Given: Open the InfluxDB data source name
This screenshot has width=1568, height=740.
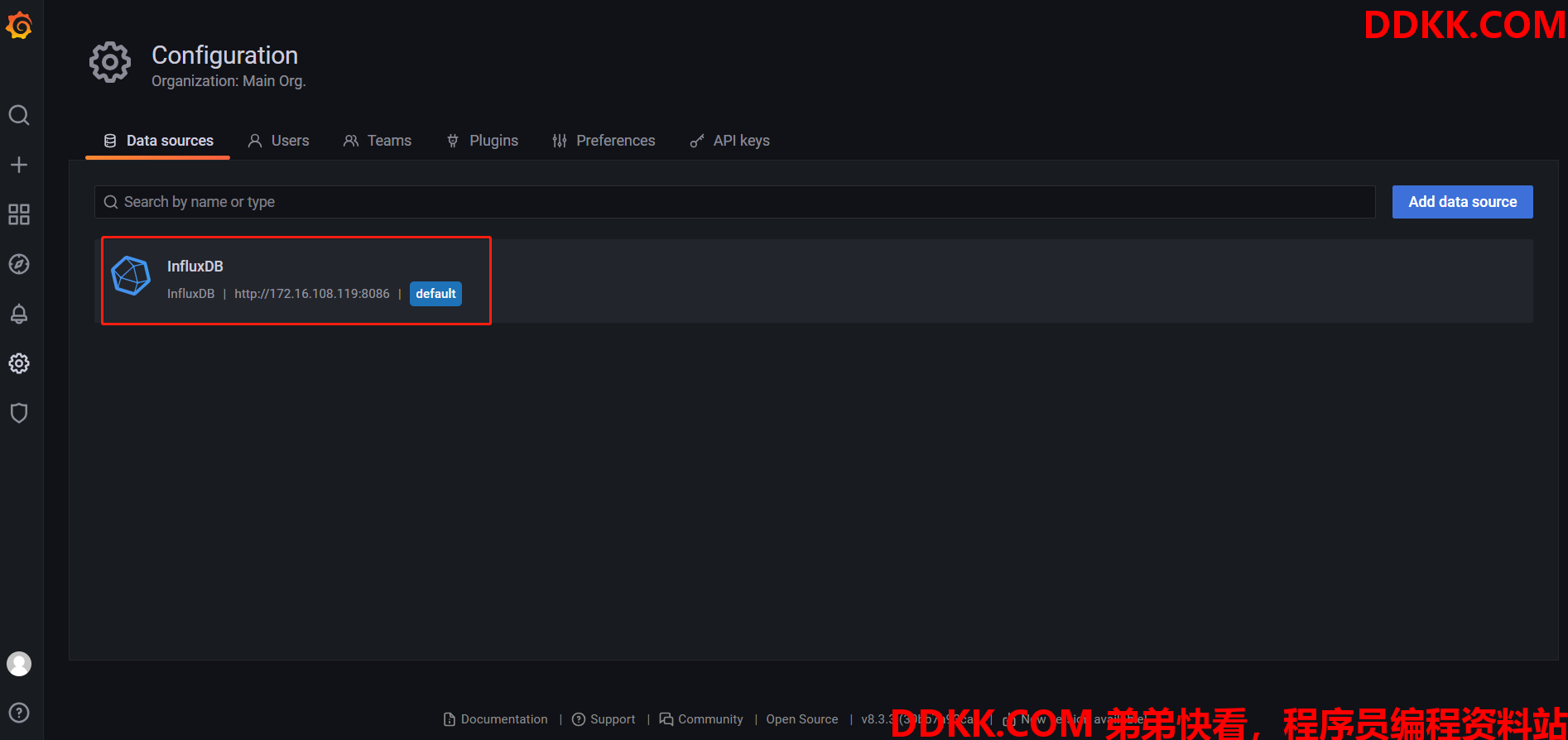Looking at the screenshot, I should pos(195,267).
